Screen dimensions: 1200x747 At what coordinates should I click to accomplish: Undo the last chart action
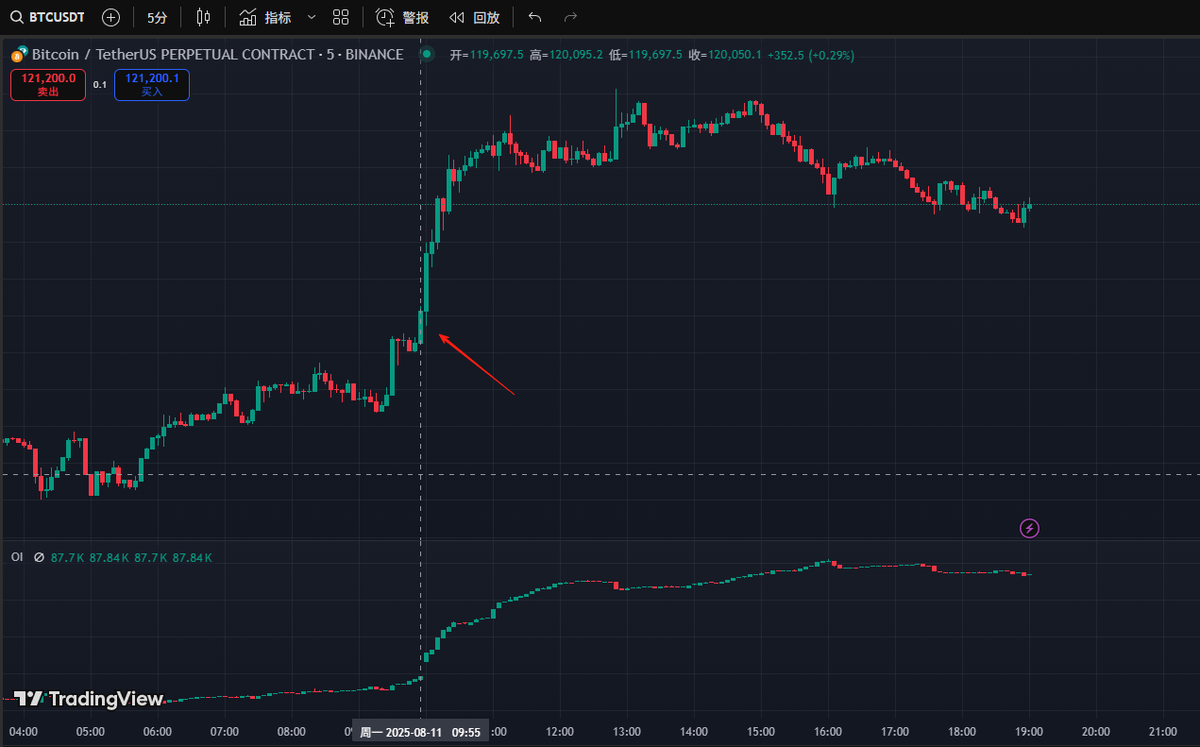pyautogui.click(x=535, y=17)
